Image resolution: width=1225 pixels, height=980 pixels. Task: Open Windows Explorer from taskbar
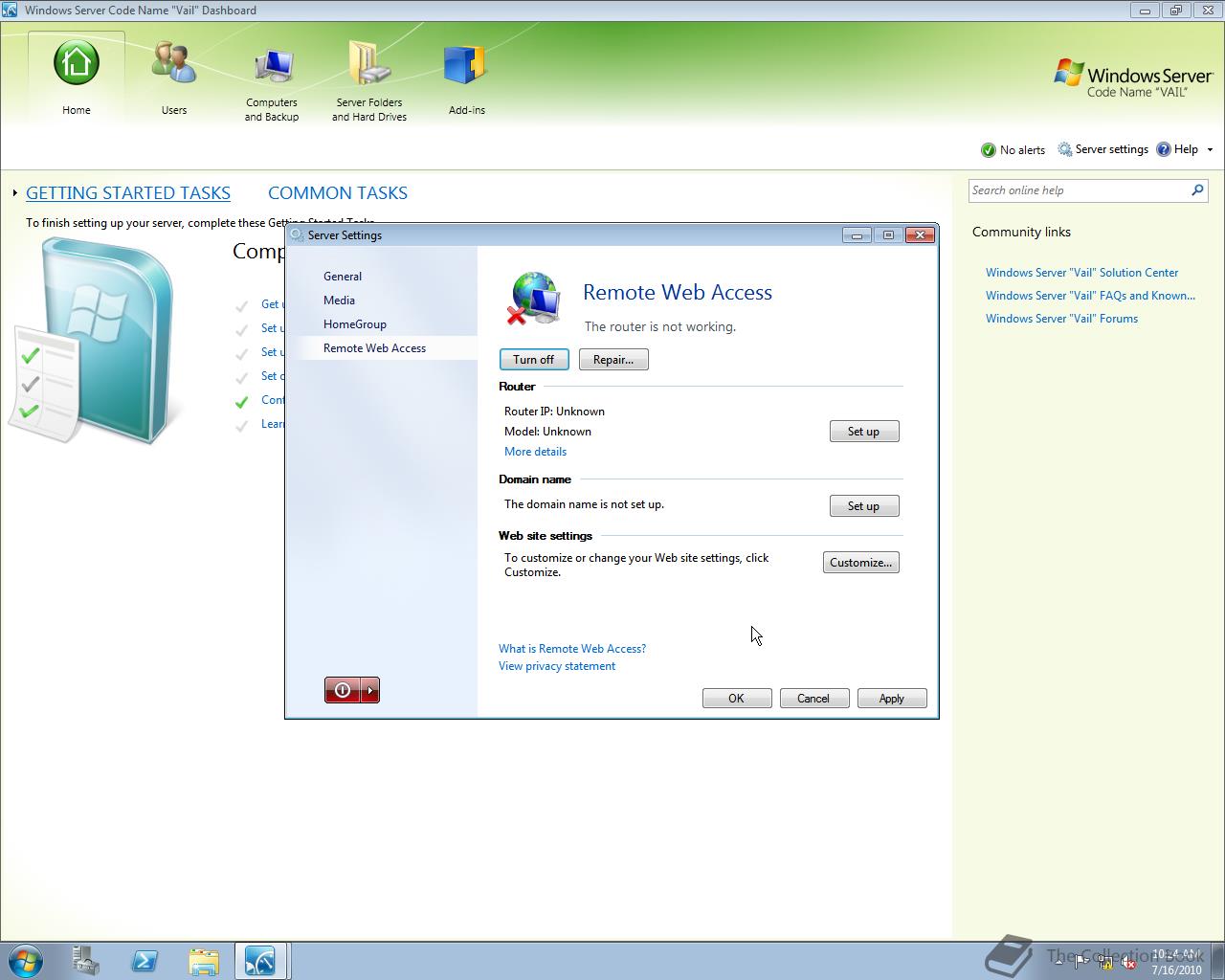click(x=204, y=961)
